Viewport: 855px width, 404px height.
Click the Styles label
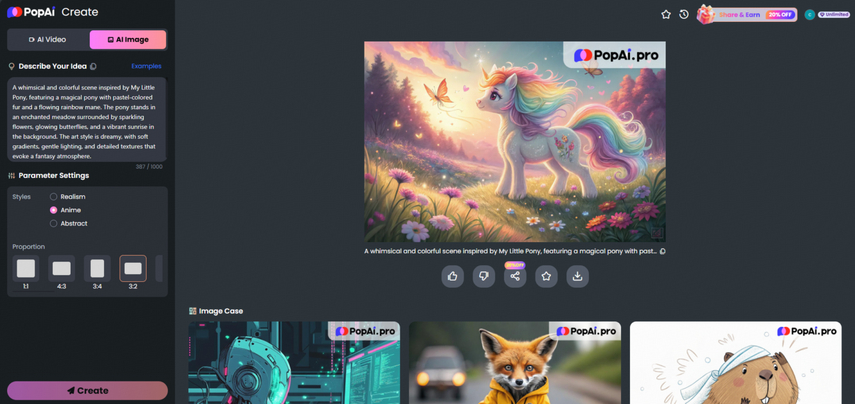tap(21, 196)
